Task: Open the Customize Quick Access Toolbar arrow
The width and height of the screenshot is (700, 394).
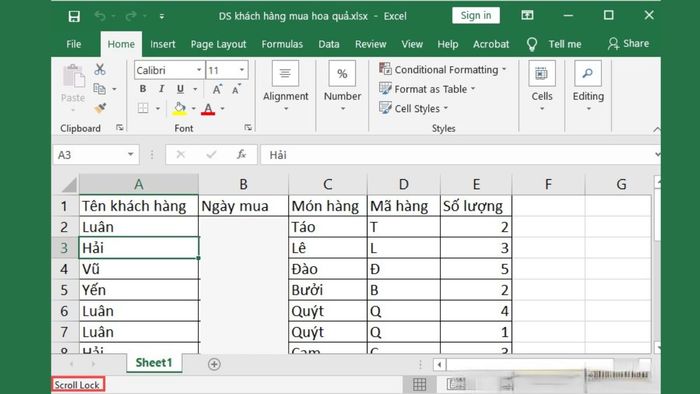Action: 162,17
